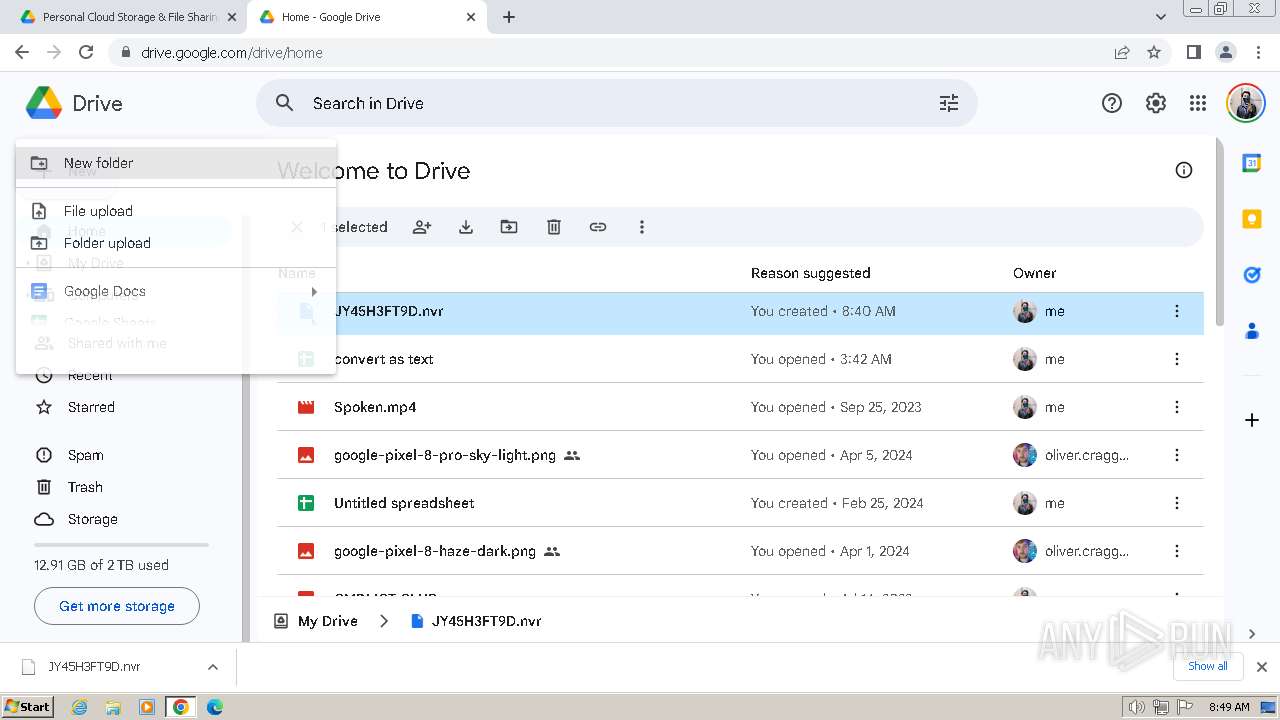1280x720 pixels.
Task: Copy link of selected file
Action: (x=598, y=227)
